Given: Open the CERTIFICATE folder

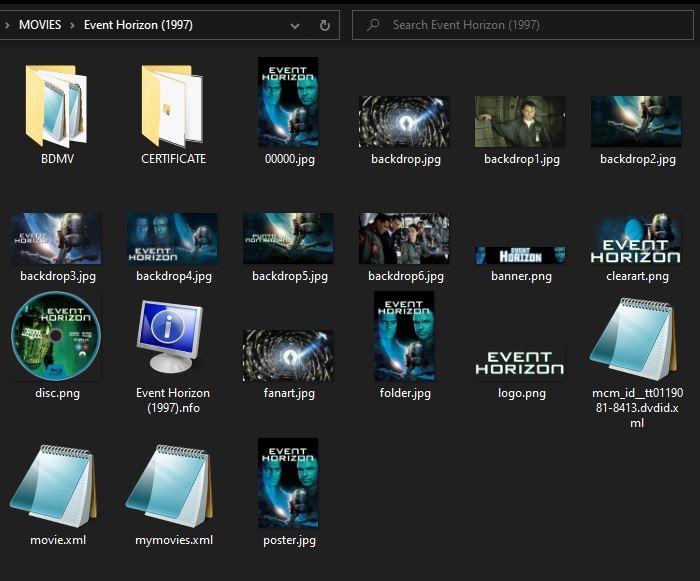Looking at the screenshot, I should 172,105.
